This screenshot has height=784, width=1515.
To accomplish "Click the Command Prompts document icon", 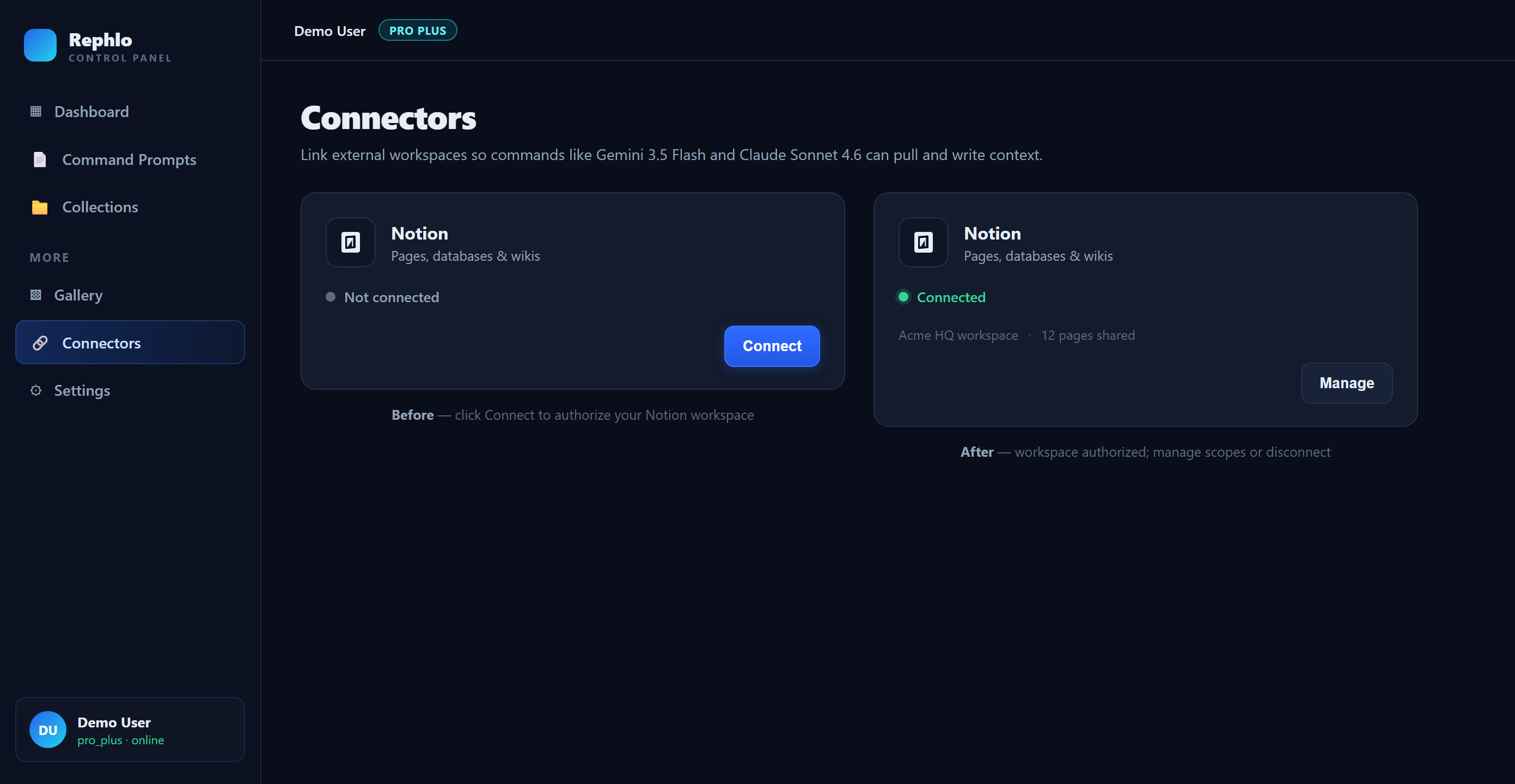I will pyautogui.click(x=40, y=160).
